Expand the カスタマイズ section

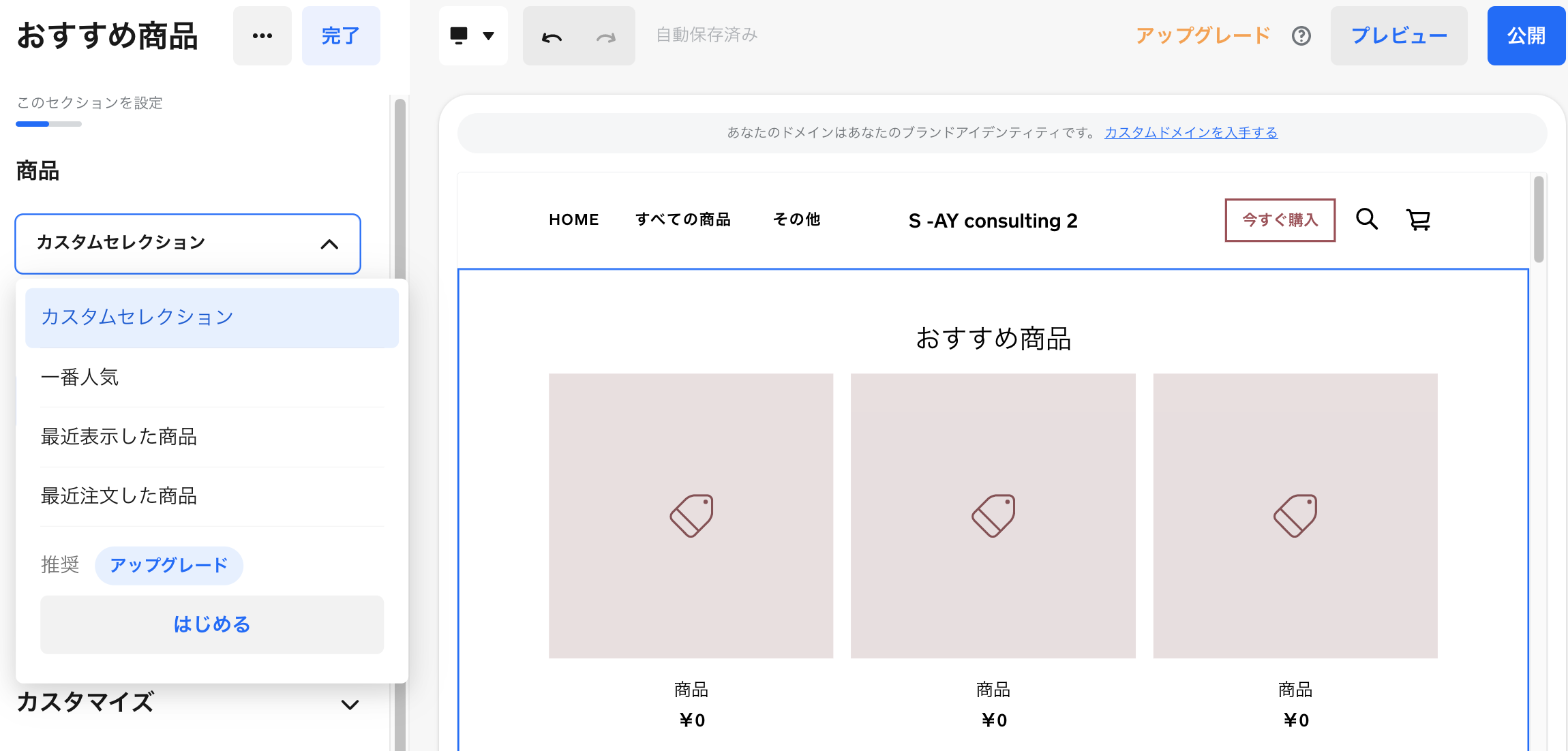349,704
